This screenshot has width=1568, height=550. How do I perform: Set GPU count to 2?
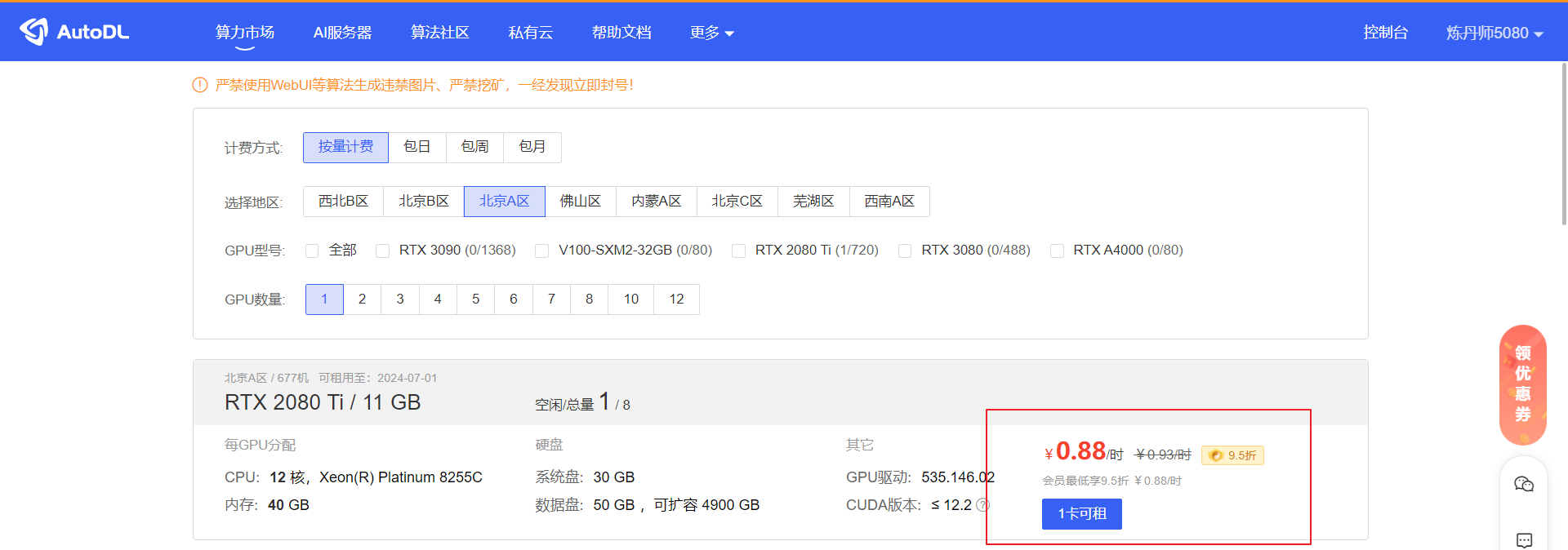pyautogui.click(x=363, y=299)
